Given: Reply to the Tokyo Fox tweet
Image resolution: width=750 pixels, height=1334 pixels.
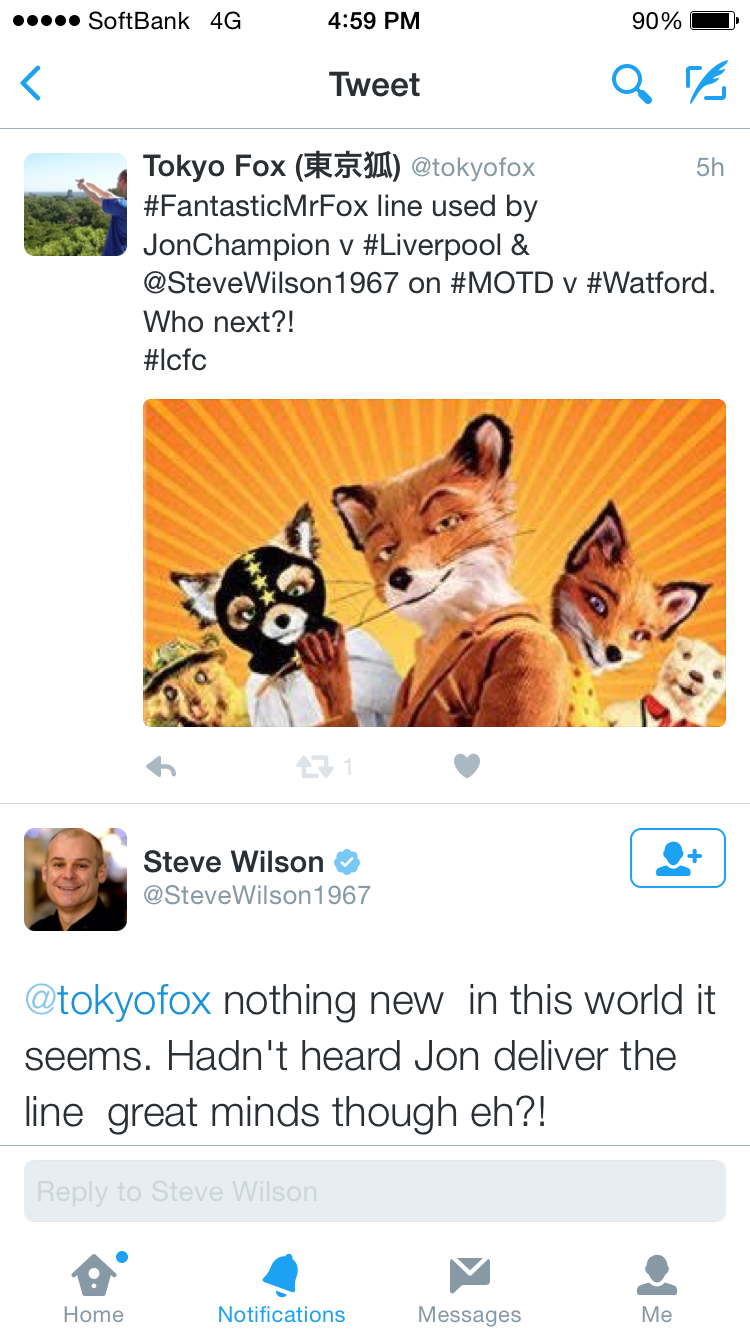Looking at the screenshot, I should (161, 767).
